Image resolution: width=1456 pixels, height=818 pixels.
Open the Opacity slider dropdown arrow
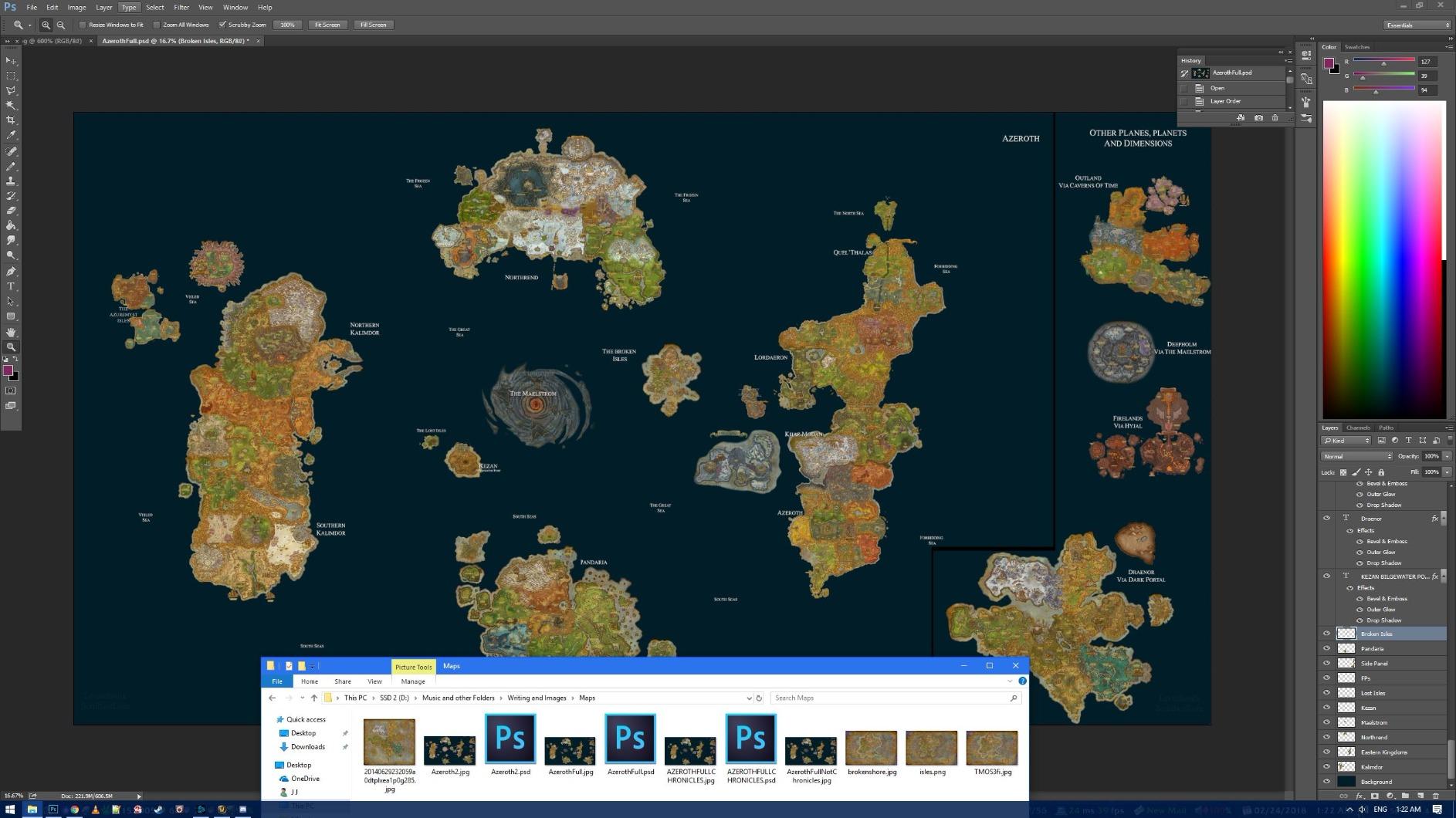click(1446, 456)
